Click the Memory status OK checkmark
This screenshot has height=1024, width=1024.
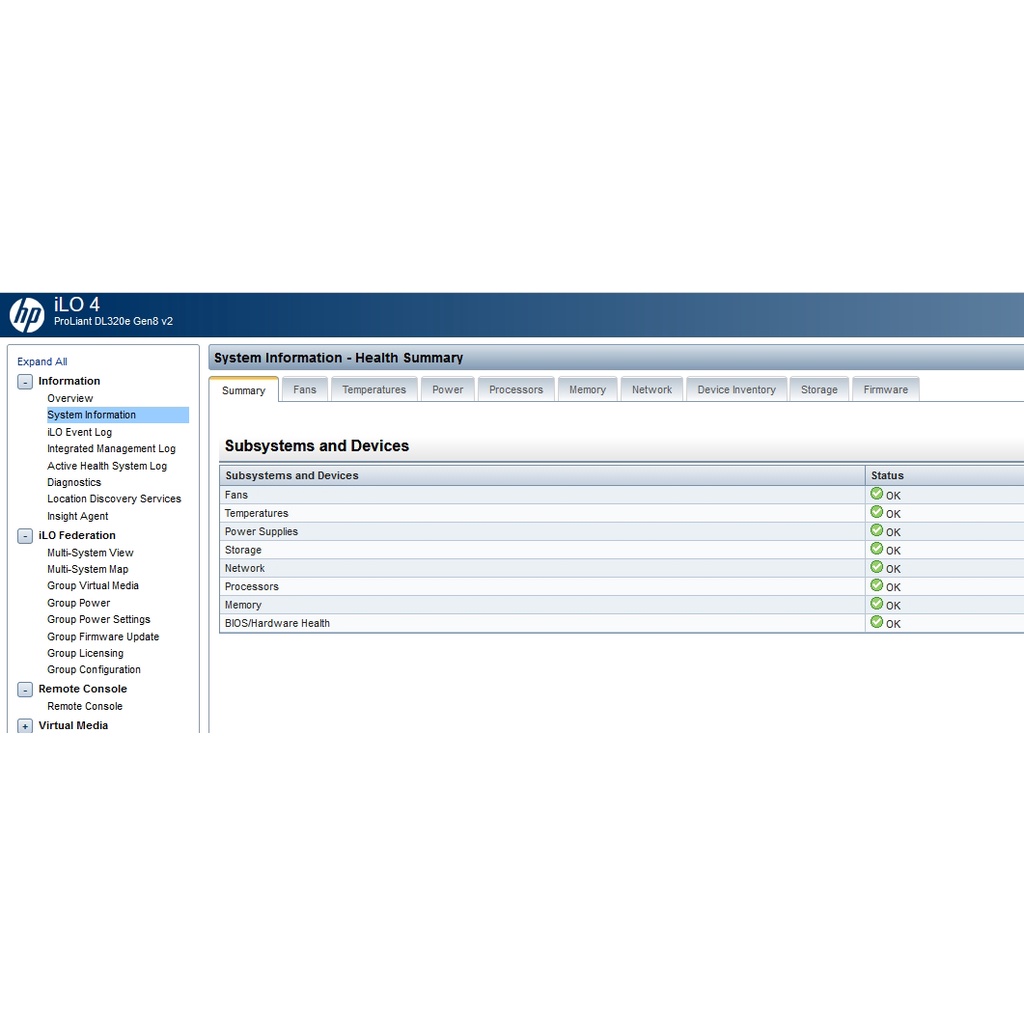pos(877,604)
